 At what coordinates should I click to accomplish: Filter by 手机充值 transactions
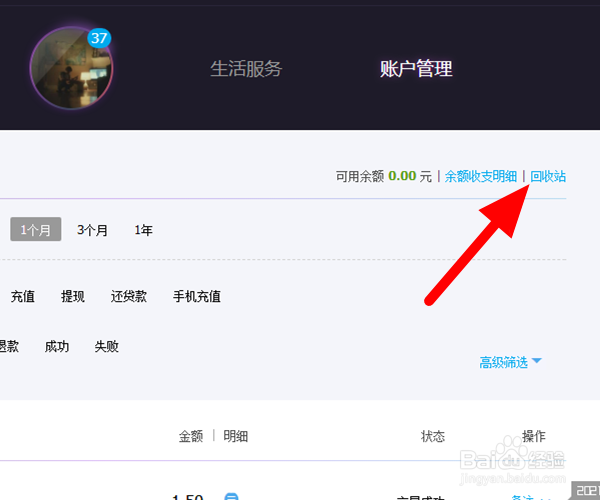[x=197, y=296]
